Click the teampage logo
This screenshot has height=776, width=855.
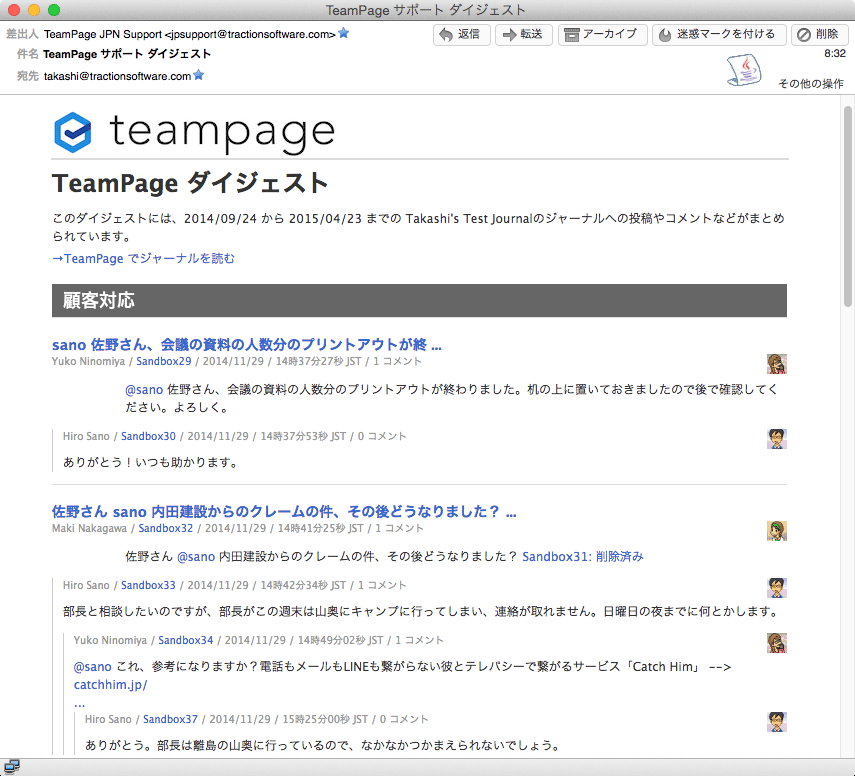[193, 132]
